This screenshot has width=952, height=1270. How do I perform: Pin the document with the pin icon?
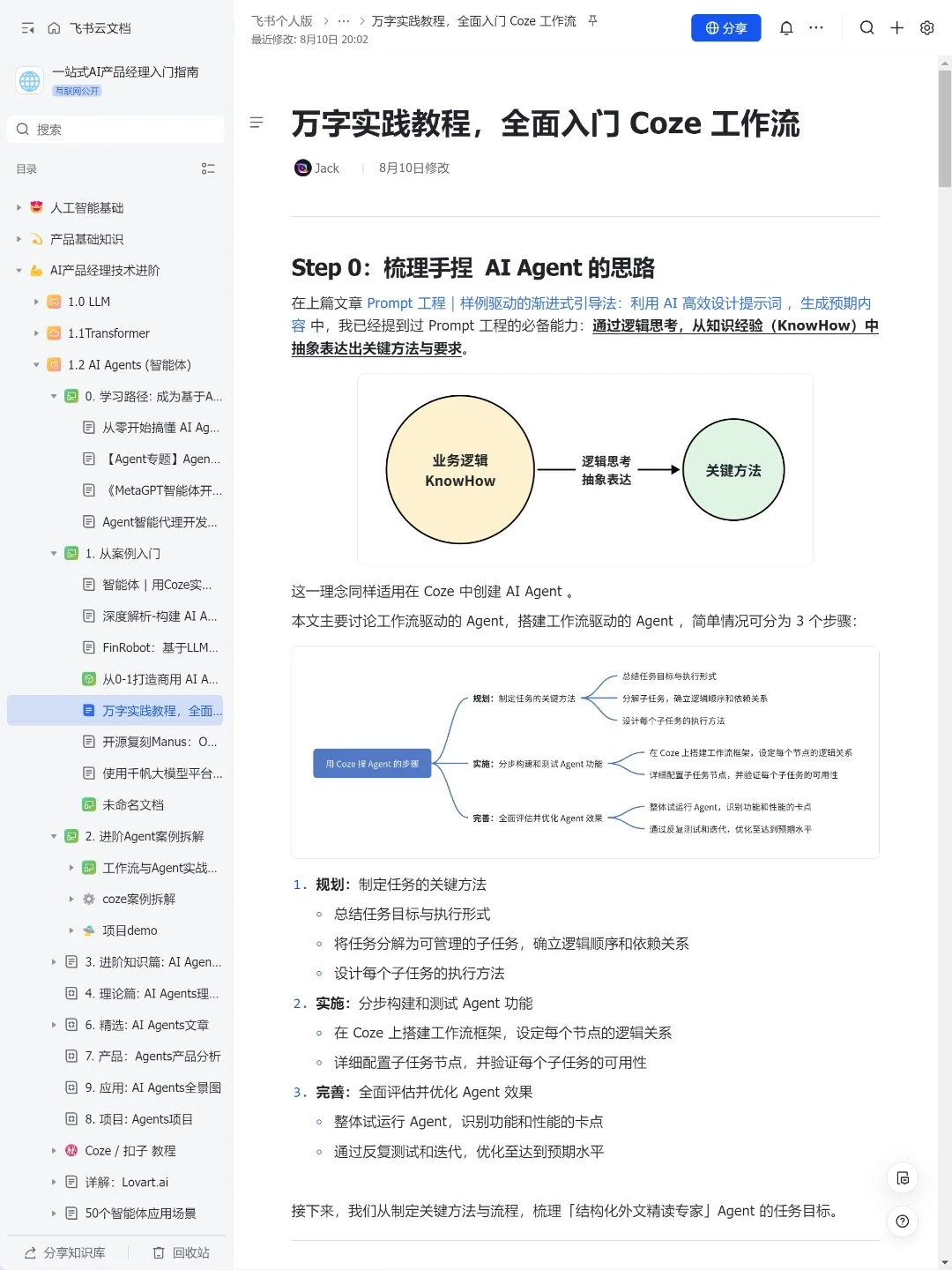[x=593, y=20]
